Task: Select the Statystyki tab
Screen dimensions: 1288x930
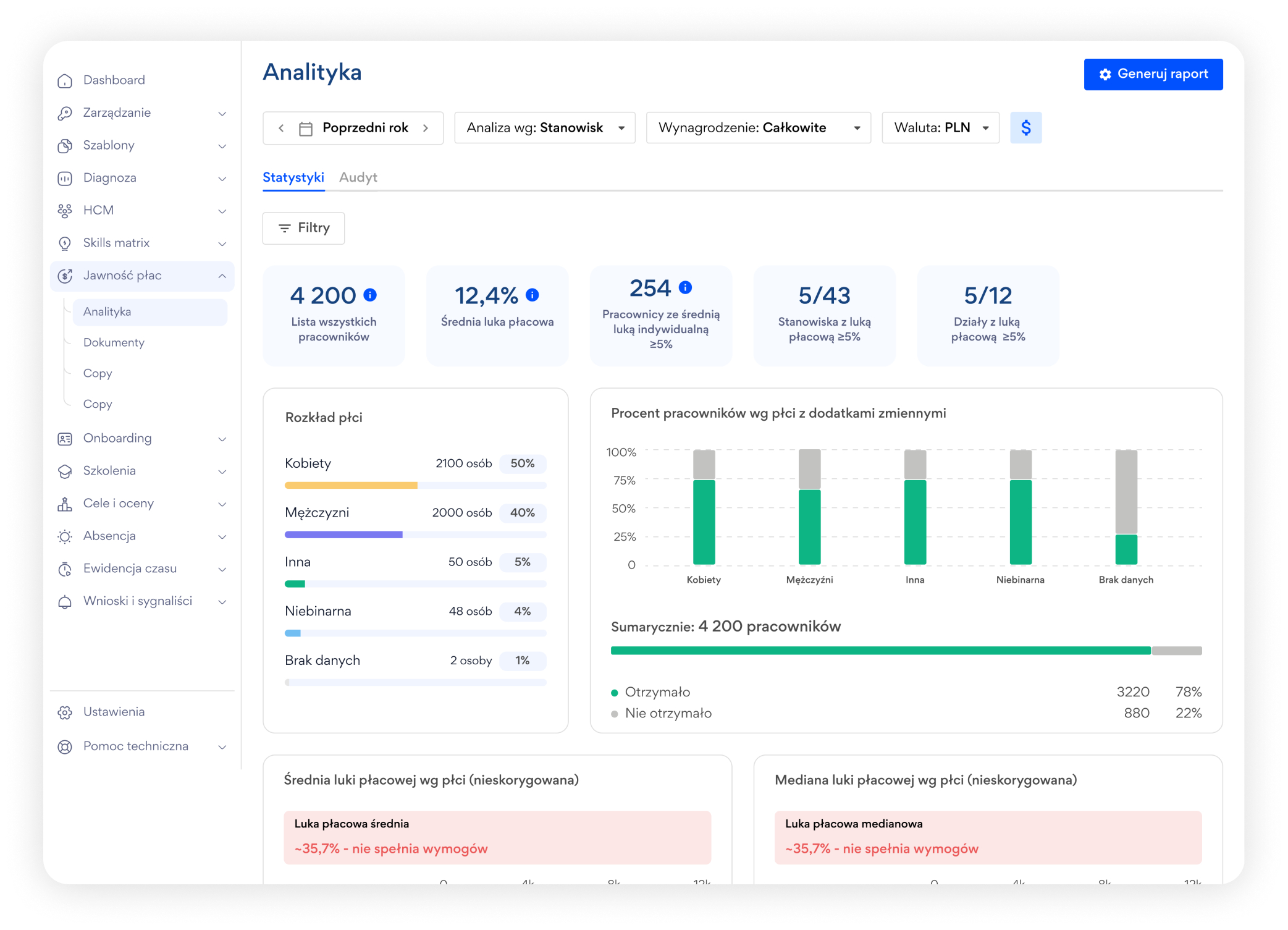Action: pyautogui.click(x=293, y=177)
